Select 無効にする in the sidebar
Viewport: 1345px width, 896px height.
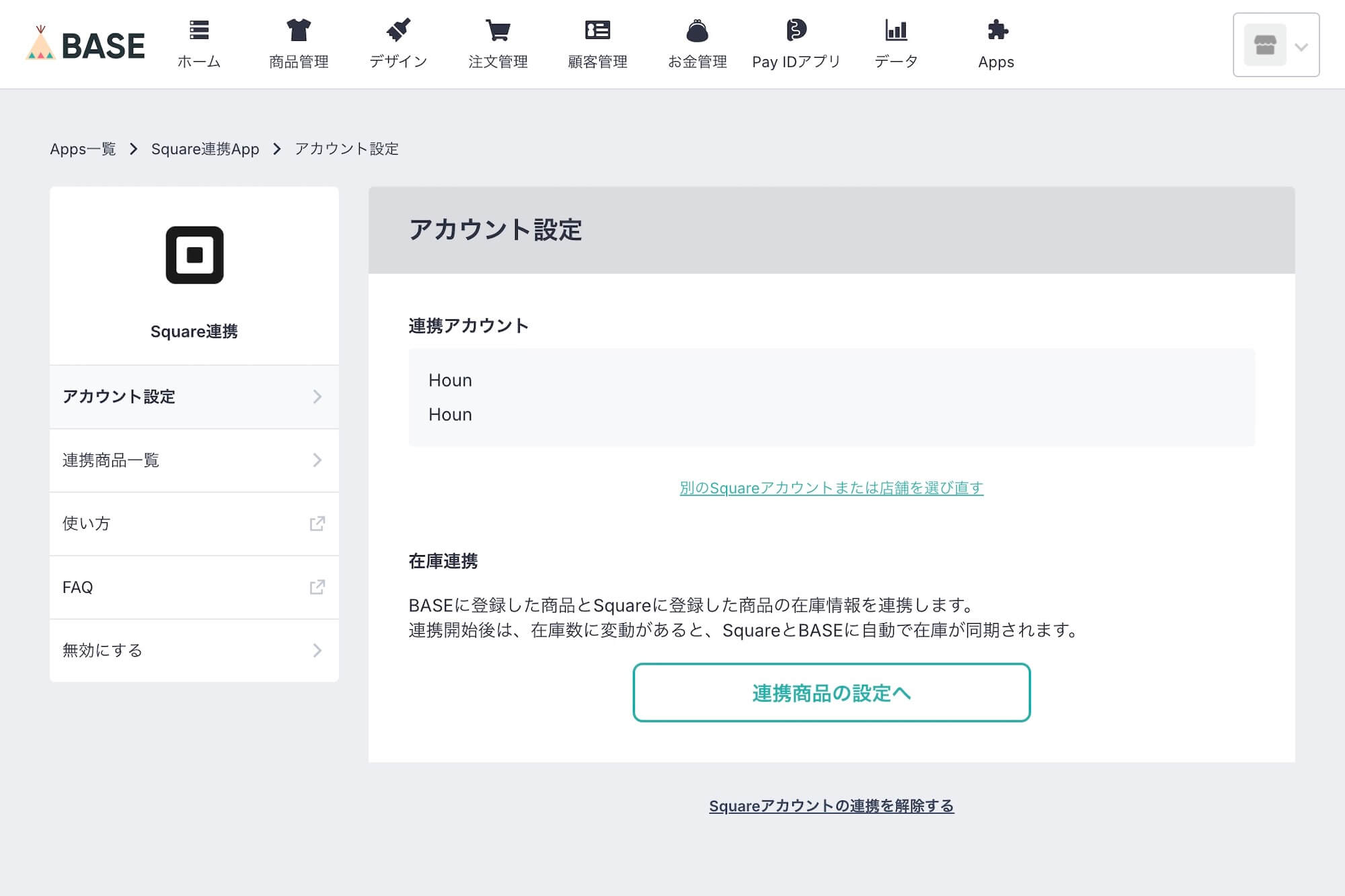(194, 650)
